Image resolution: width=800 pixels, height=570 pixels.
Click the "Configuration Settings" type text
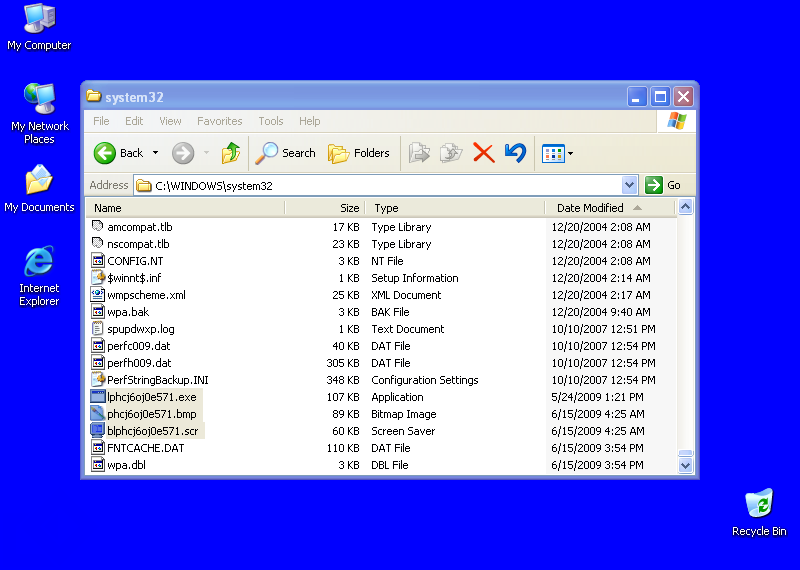click(424, 380)
